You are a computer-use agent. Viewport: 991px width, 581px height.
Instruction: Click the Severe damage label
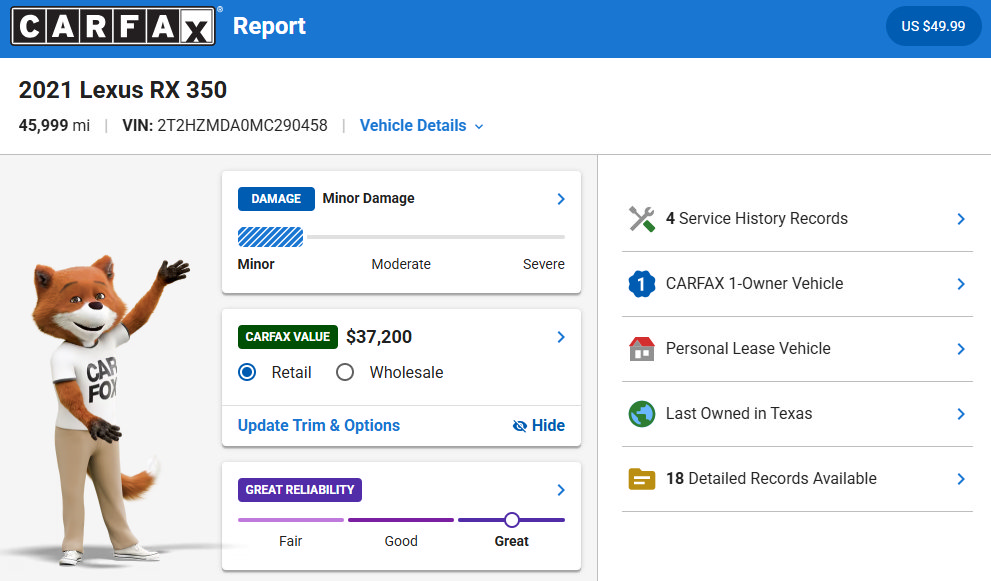pos(544,264)
